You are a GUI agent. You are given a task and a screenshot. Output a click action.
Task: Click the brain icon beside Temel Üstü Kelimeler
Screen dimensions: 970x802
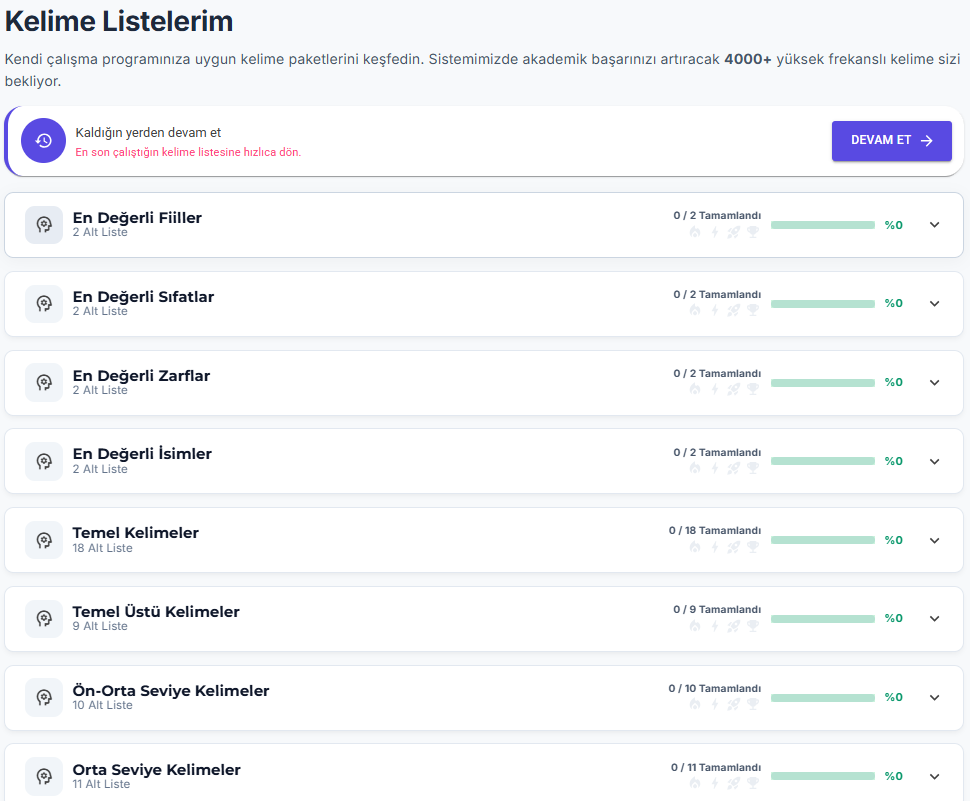44,618
